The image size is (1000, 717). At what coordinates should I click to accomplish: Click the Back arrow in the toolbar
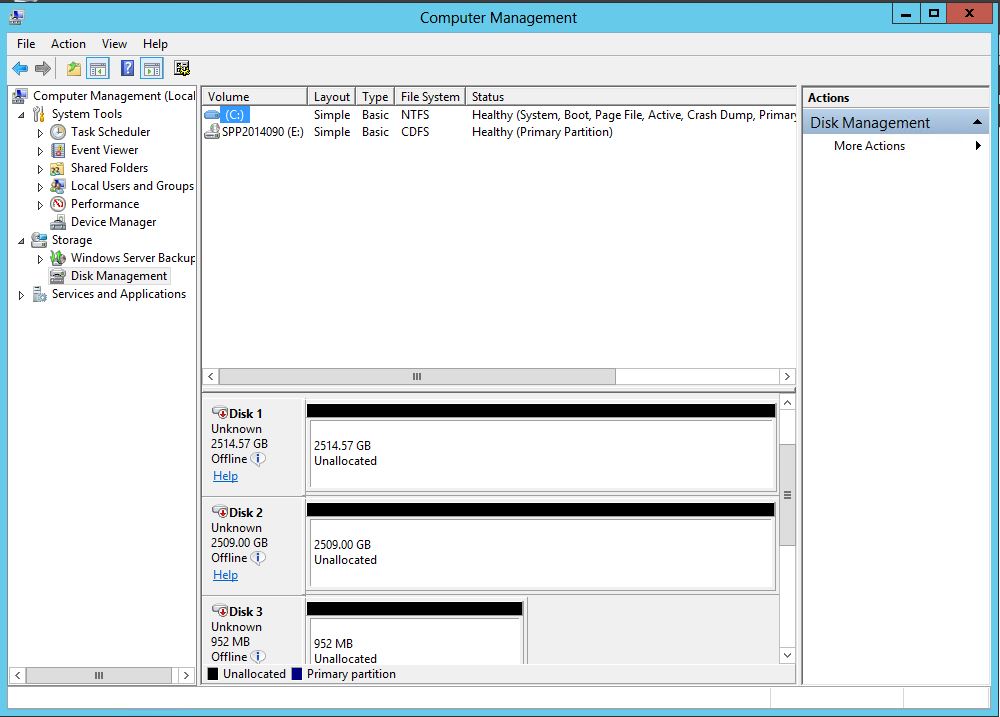[x=20, y=68]
